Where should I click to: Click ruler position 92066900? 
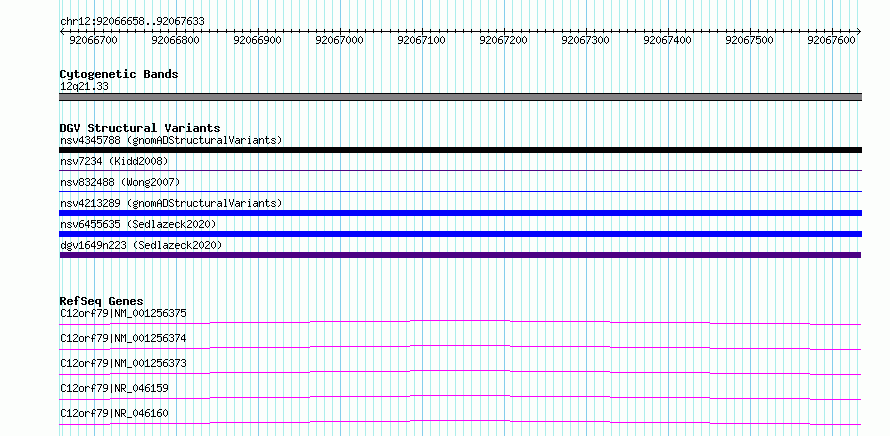tap(258, 40)
